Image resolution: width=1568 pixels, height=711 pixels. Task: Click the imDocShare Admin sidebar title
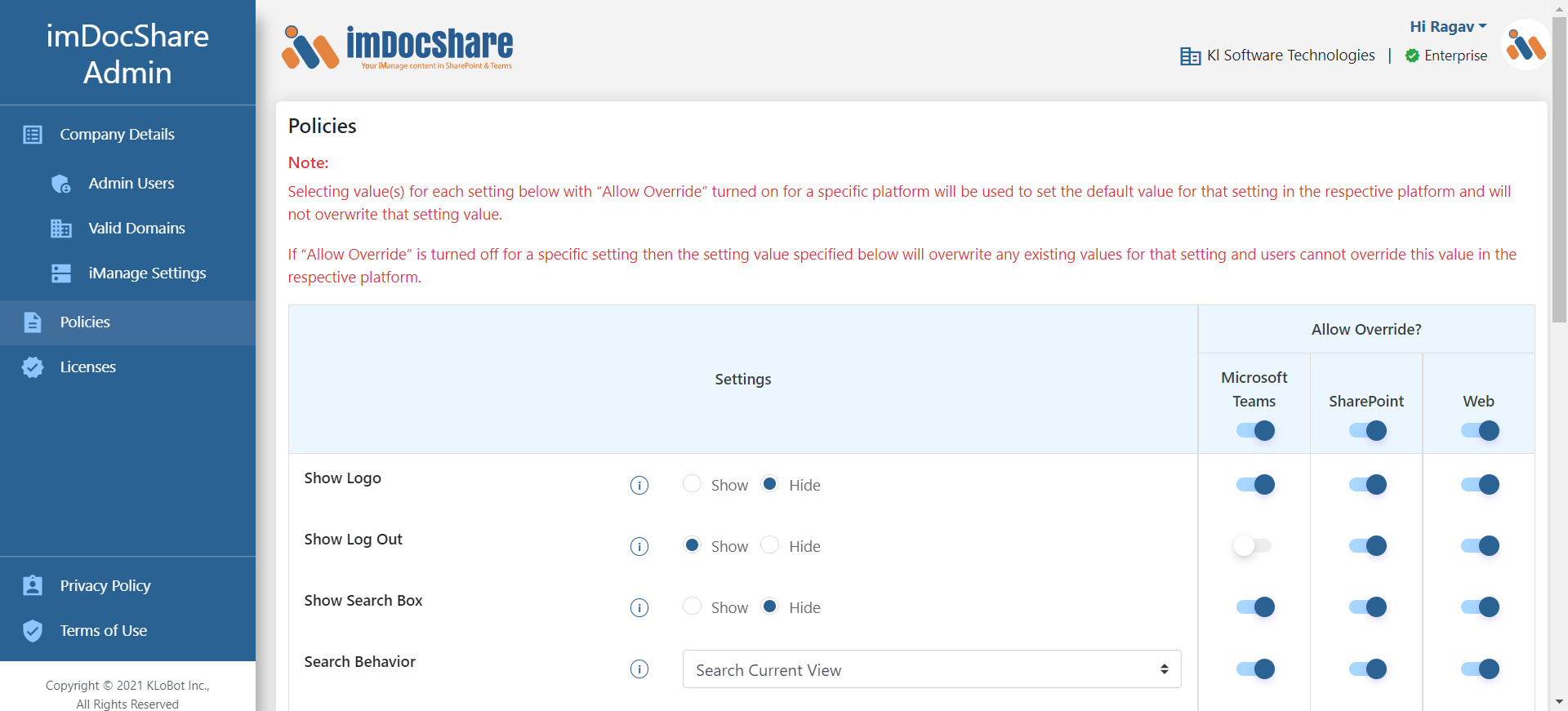tap(127, 54)
